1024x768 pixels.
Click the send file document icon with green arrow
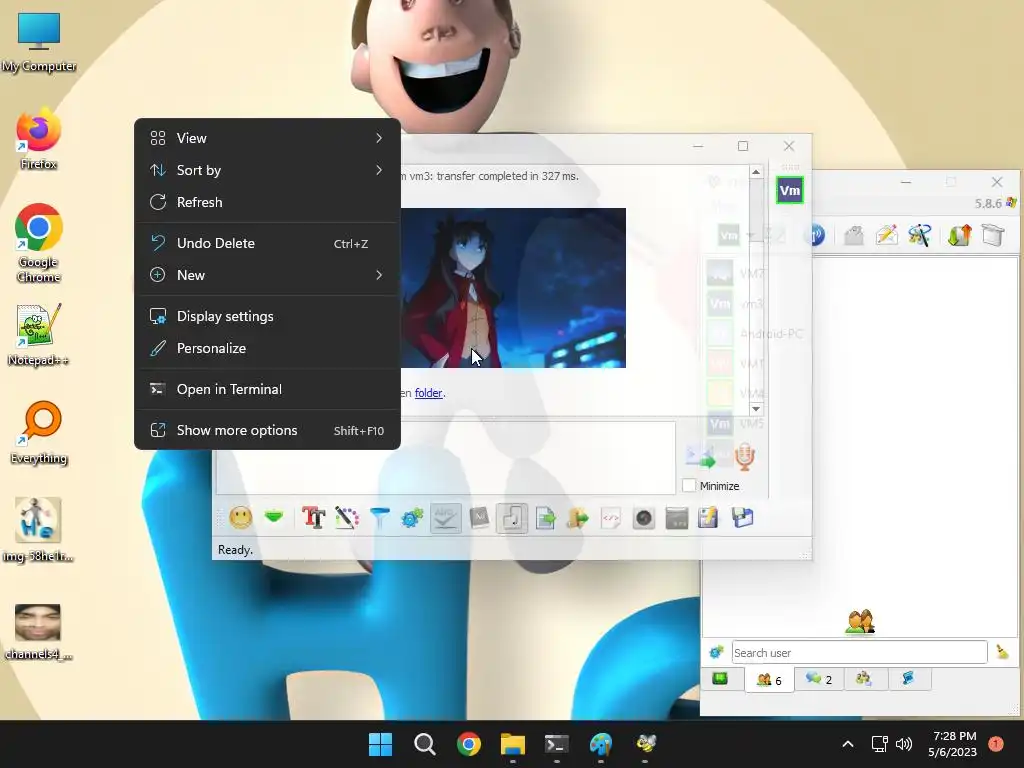545,519
